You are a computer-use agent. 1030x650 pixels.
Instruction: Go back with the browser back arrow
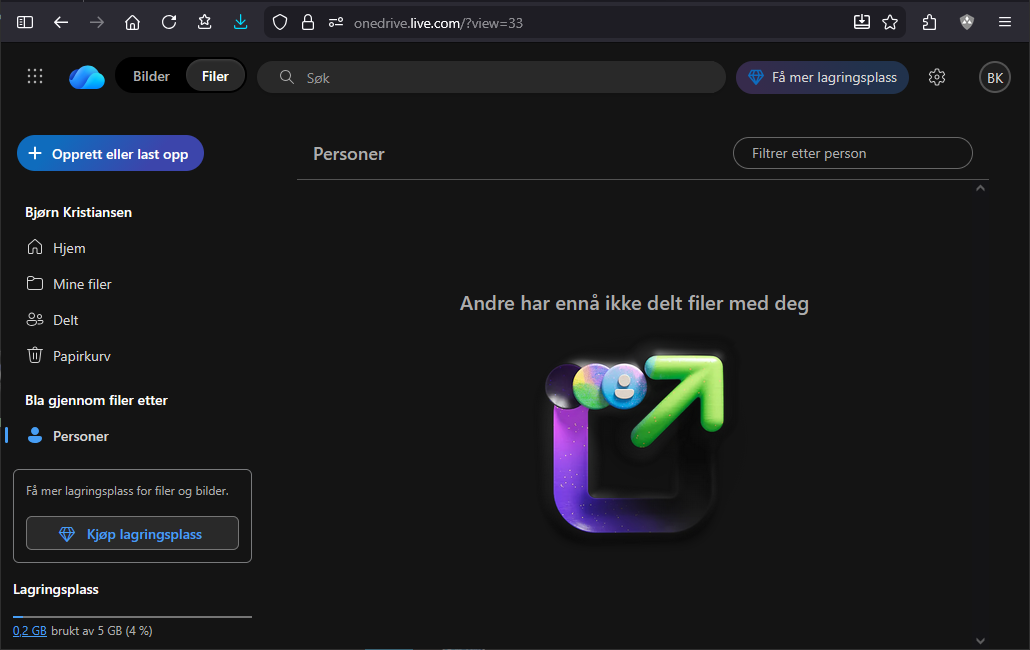(x=61, y=22)
